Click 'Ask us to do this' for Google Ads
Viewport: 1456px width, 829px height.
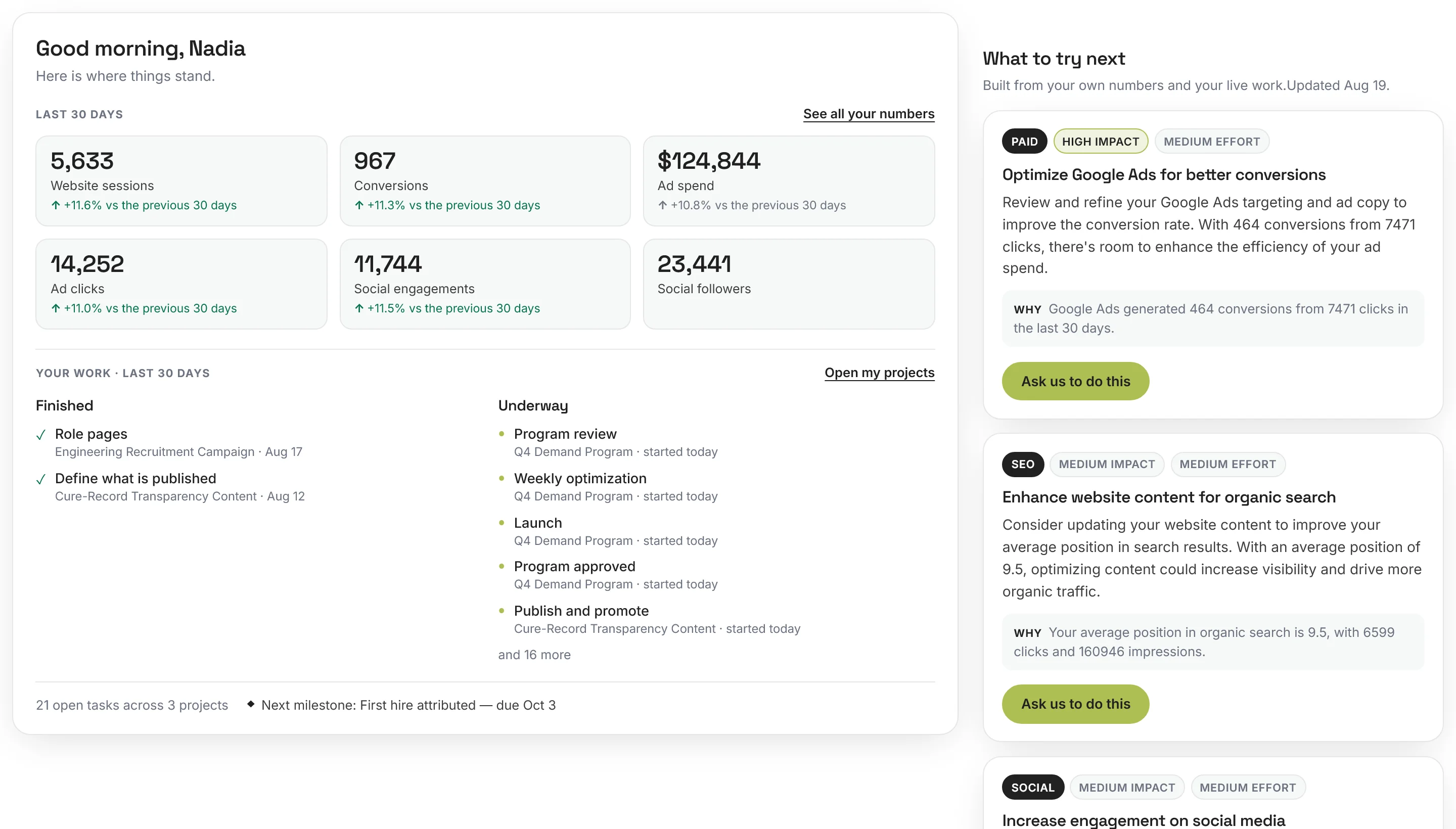(x=1075, y=381)
